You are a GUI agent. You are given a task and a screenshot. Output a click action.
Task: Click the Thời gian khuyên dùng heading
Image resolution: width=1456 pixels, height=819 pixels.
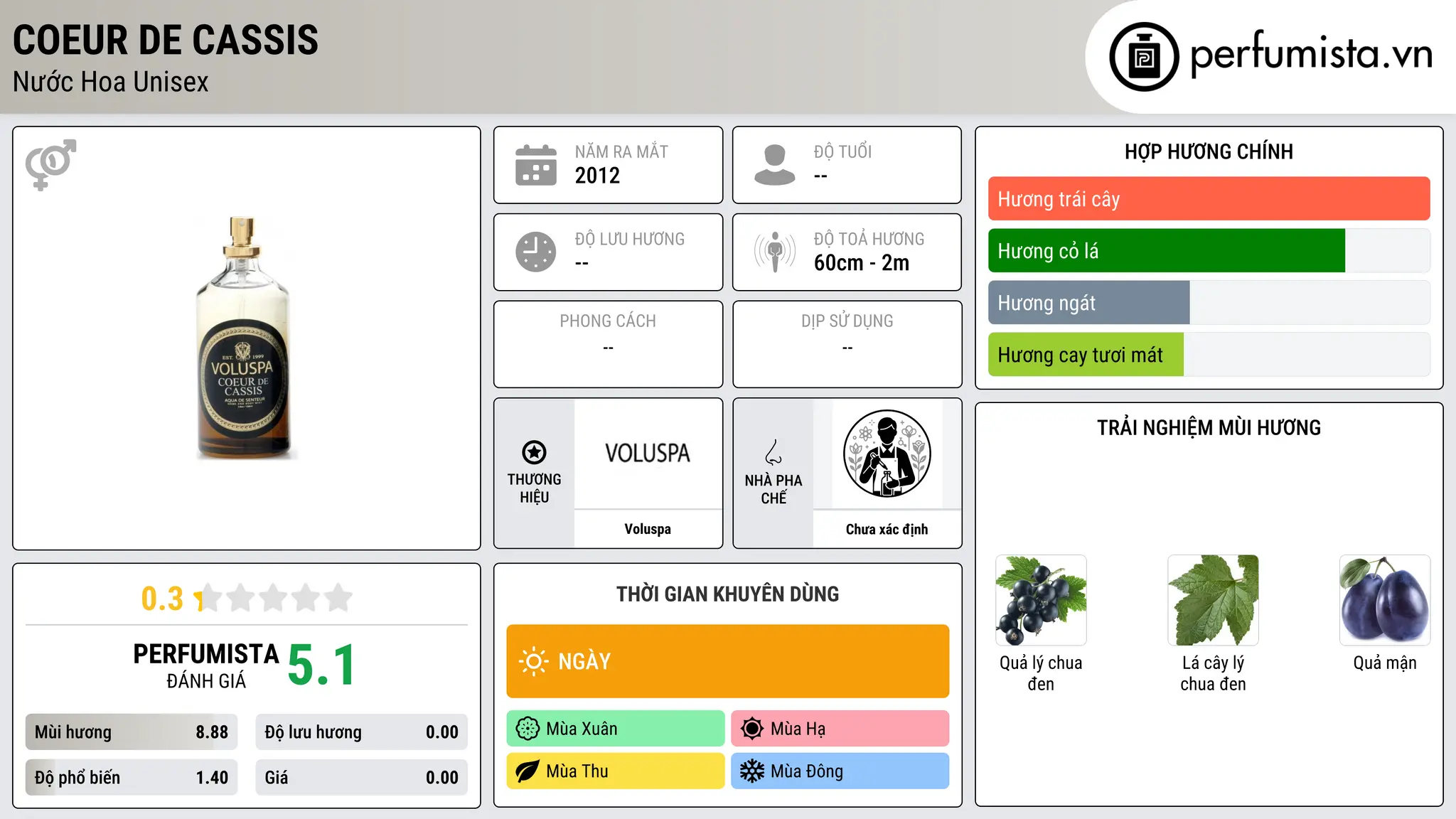coord(727,594)
